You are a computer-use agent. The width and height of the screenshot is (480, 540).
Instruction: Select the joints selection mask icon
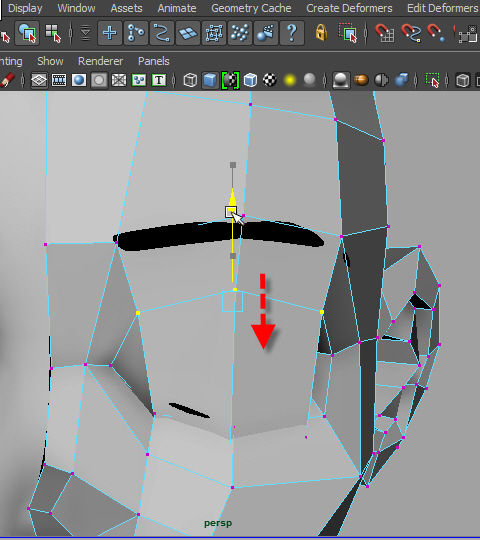(x=136, y=33)
